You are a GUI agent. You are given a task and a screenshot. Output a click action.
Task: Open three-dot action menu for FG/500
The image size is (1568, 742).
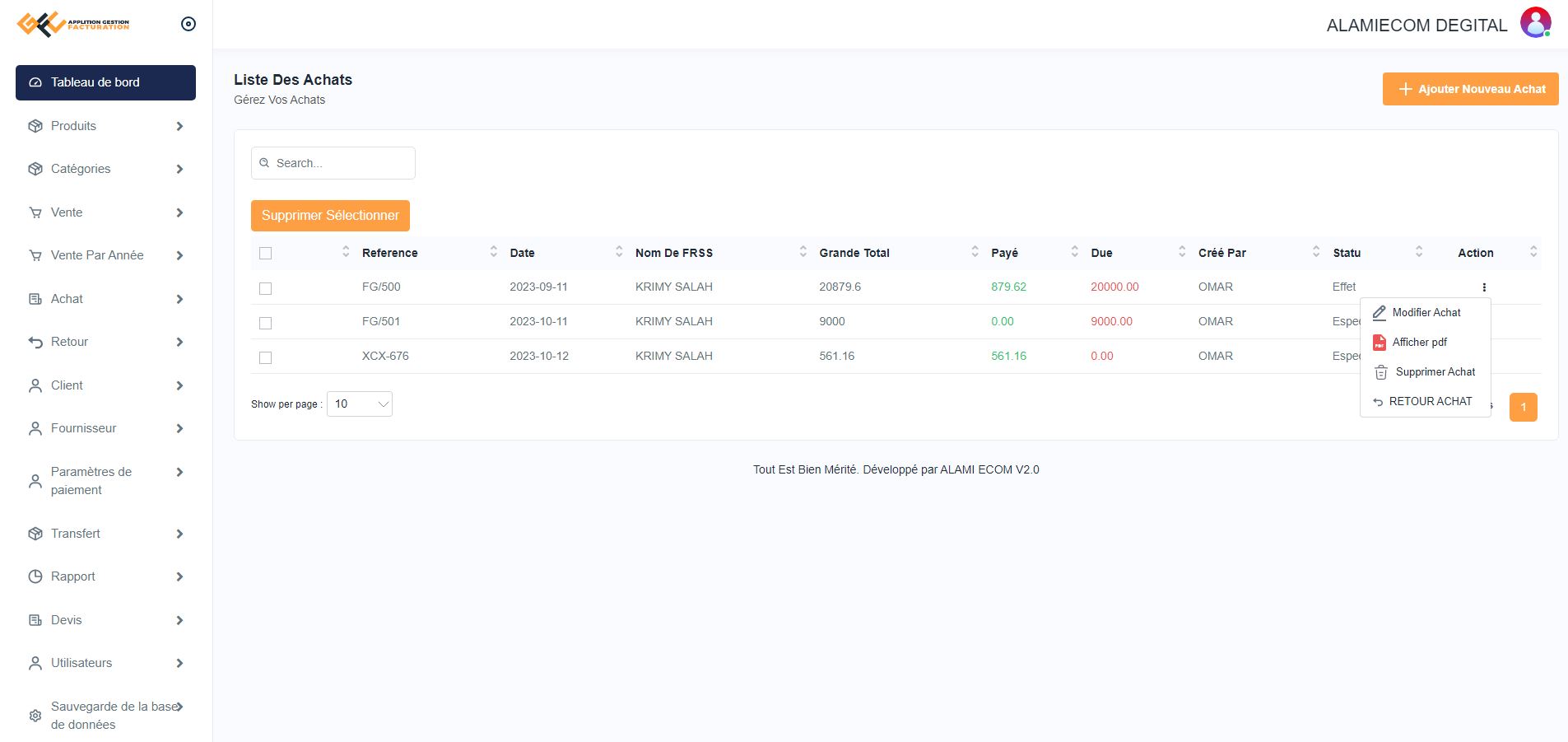1483,287
